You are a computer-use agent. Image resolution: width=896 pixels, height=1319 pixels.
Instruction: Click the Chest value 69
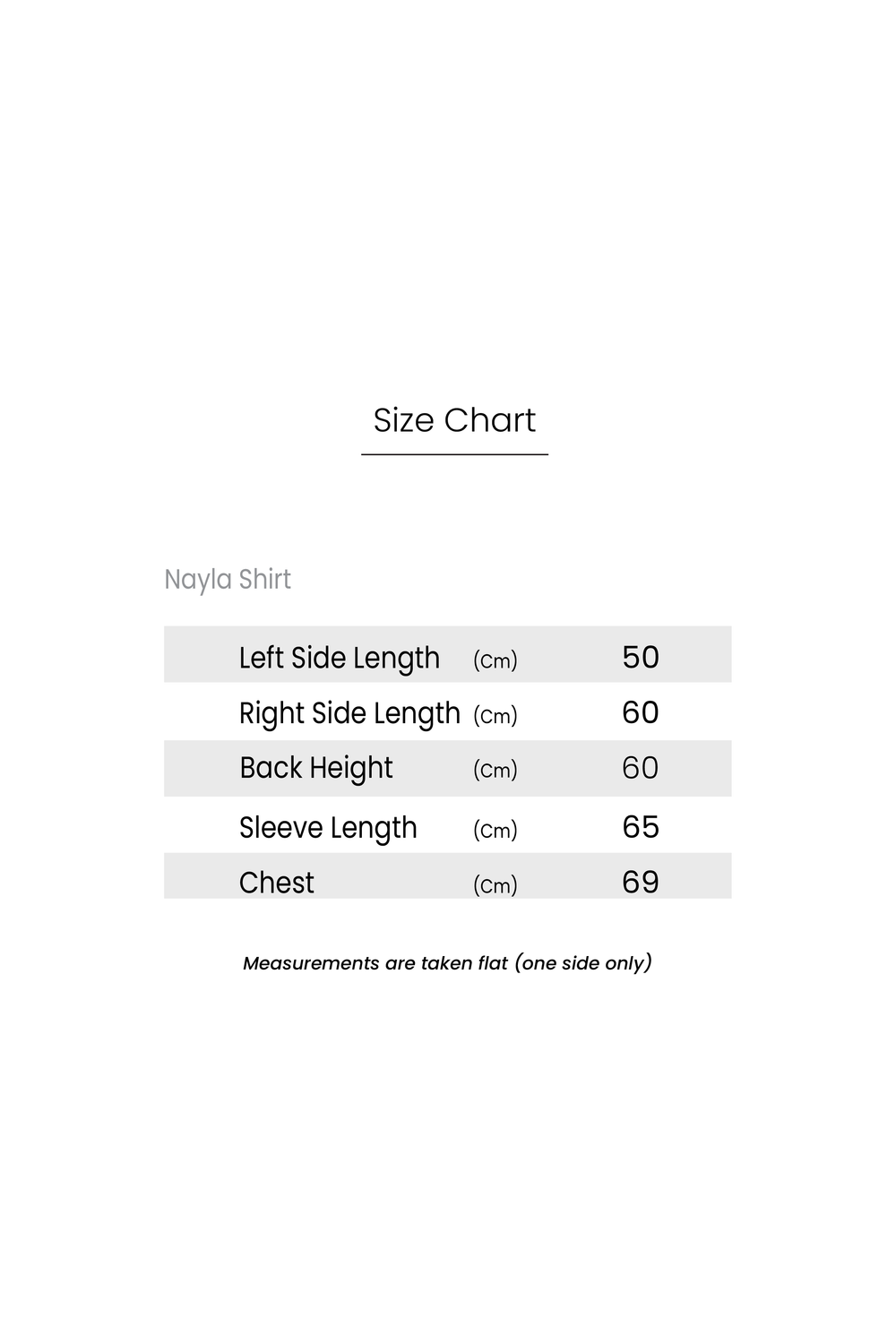click(641, 882)
